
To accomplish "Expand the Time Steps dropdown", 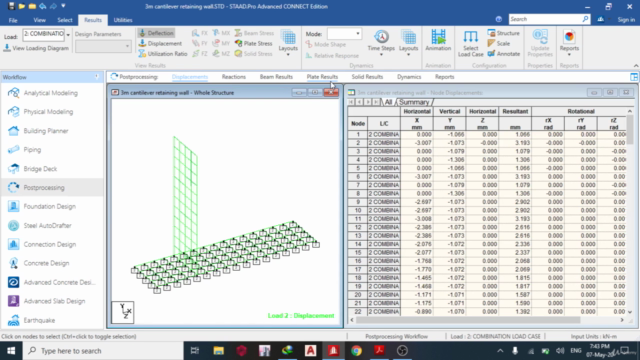I will (381, 55).
